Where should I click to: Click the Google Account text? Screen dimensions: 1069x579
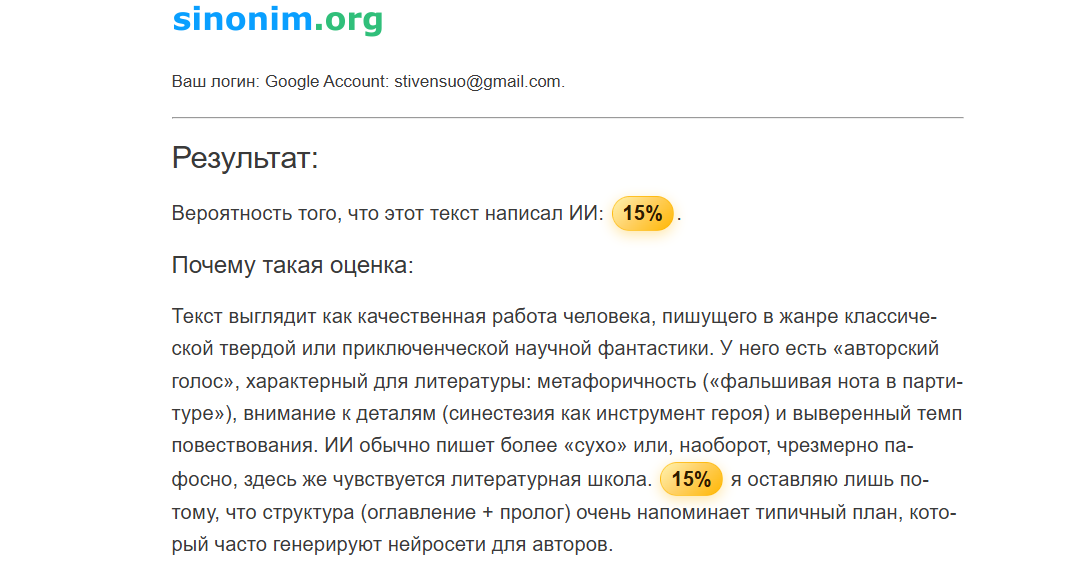click(325, 82)
